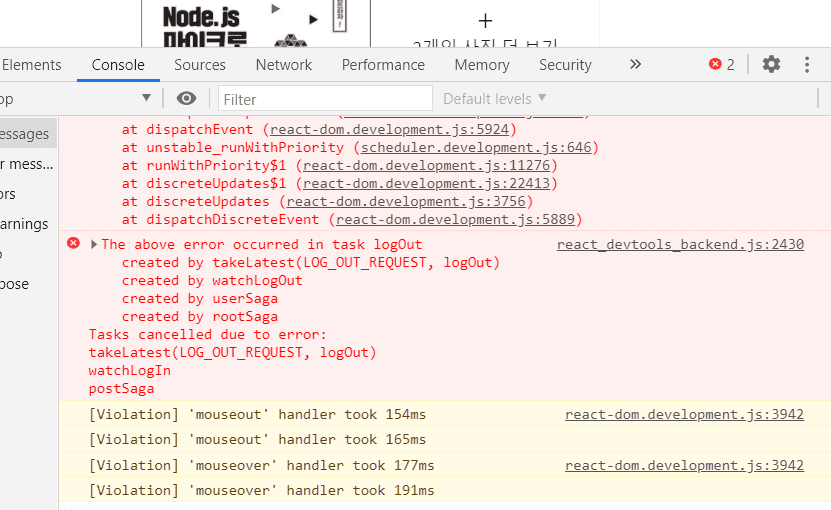Open react_devtools_backend.js:2430 source link

pyautogui.click(x=680, y=244)
